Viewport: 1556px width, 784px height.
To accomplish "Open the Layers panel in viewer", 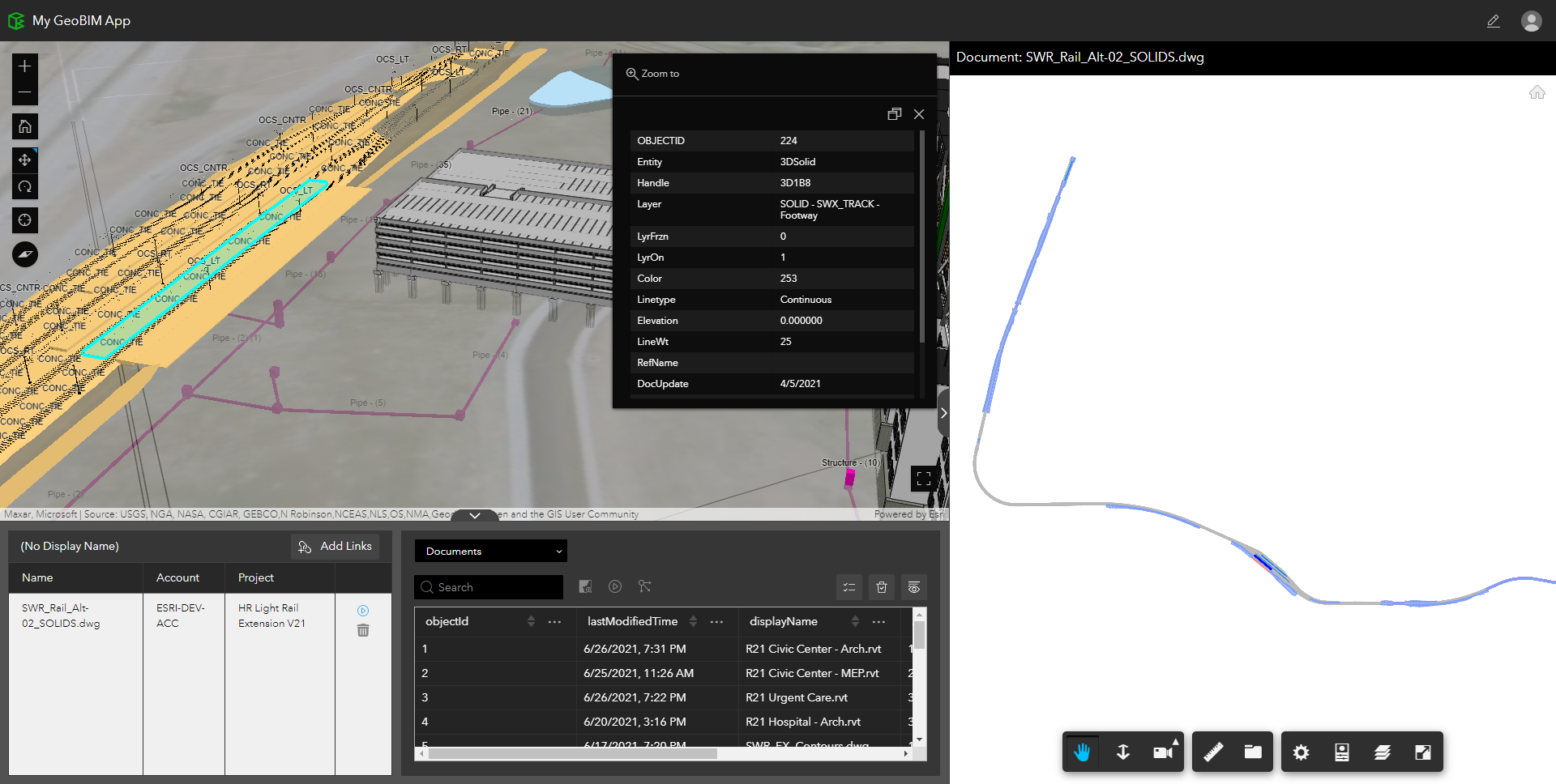I will pos(1383,752).
